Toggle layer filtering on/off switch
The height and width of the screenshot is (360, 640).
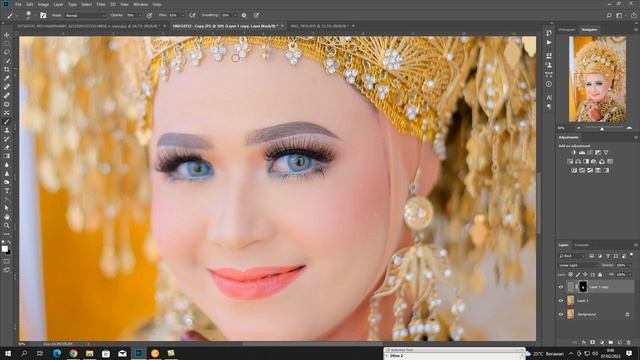coord(631,255)
